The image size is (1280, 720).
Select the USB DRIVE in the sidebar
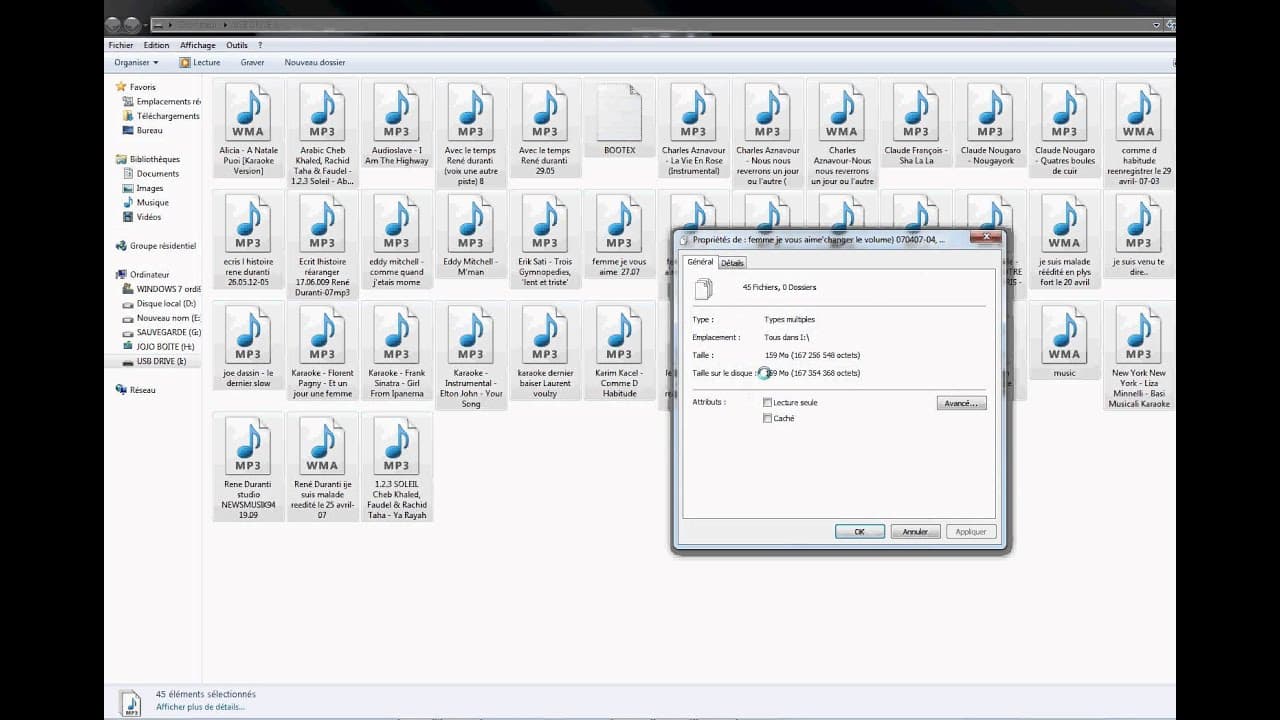tap(160, 361)
